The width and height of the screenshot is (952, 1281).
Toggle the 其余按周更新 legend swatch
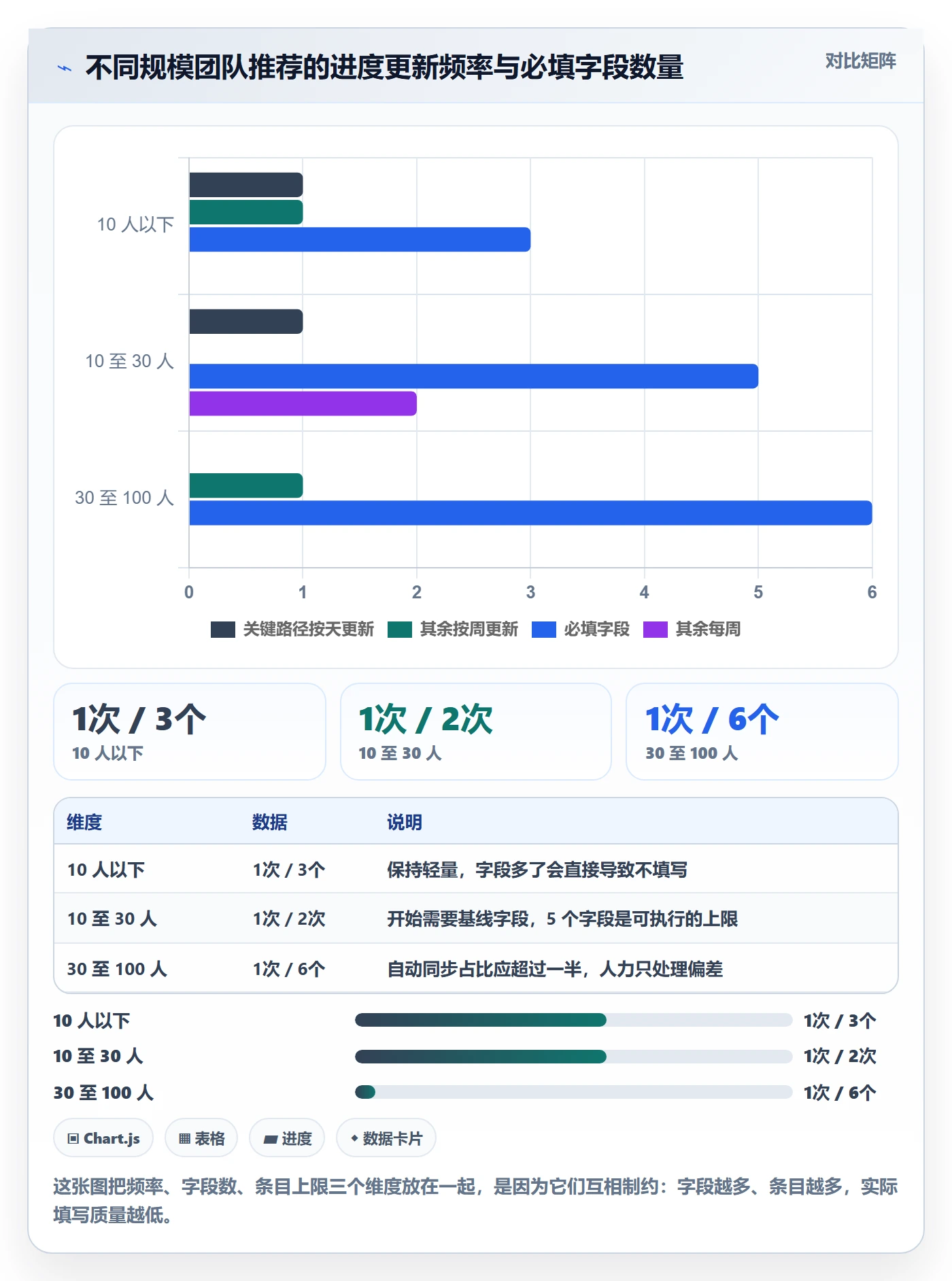pos(400,630)
